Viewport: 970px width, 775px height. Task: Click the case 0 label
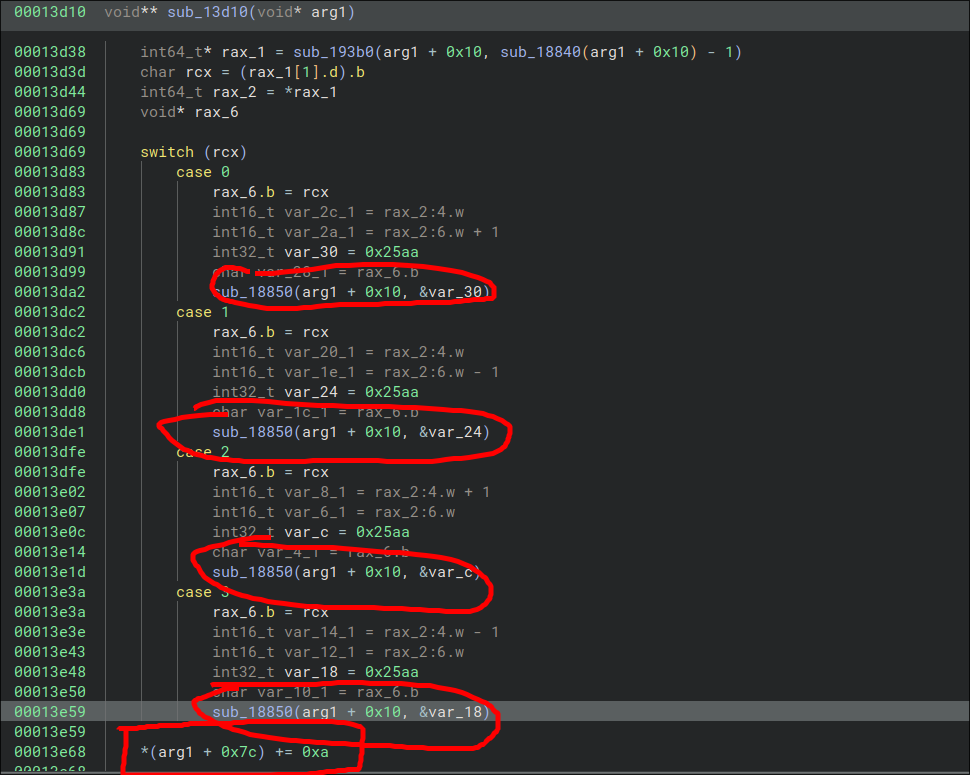tap(203, 172)
